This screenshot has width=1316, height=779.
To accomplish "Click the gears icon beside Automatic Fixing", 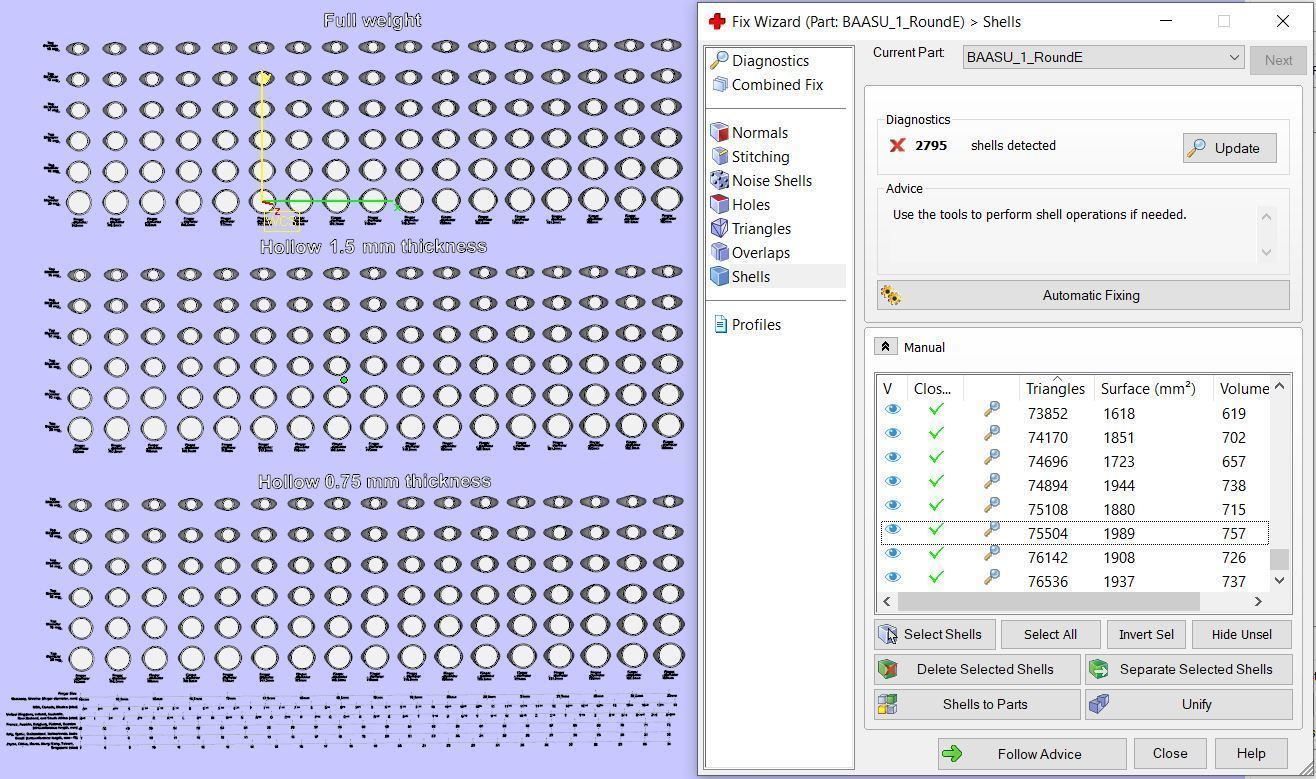I will tap(890, 295).
